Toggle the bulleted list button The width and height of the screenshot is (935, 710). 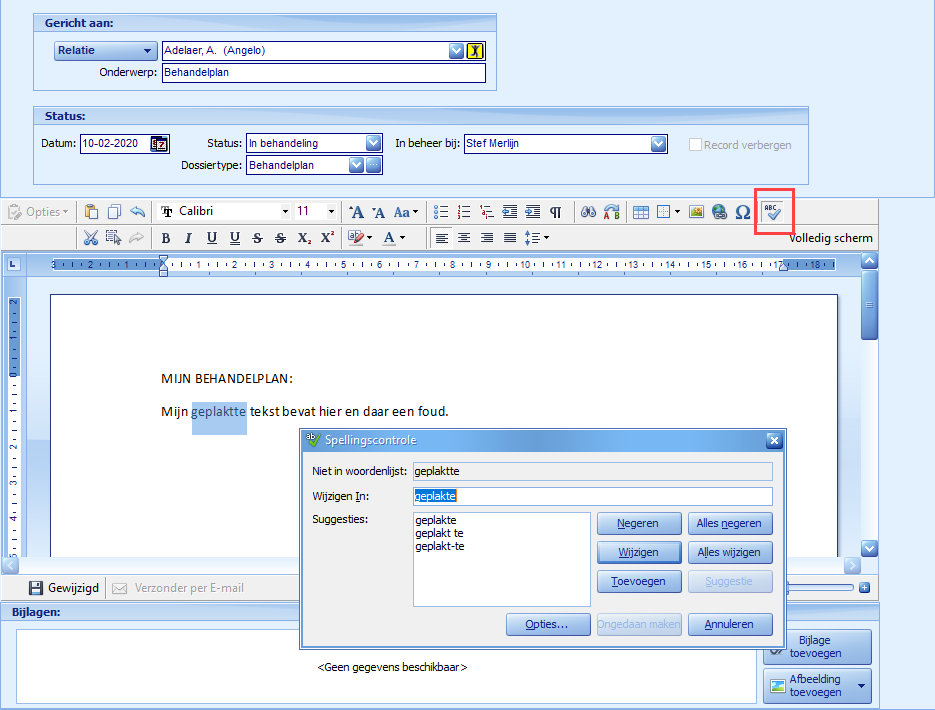click(441, 212)
